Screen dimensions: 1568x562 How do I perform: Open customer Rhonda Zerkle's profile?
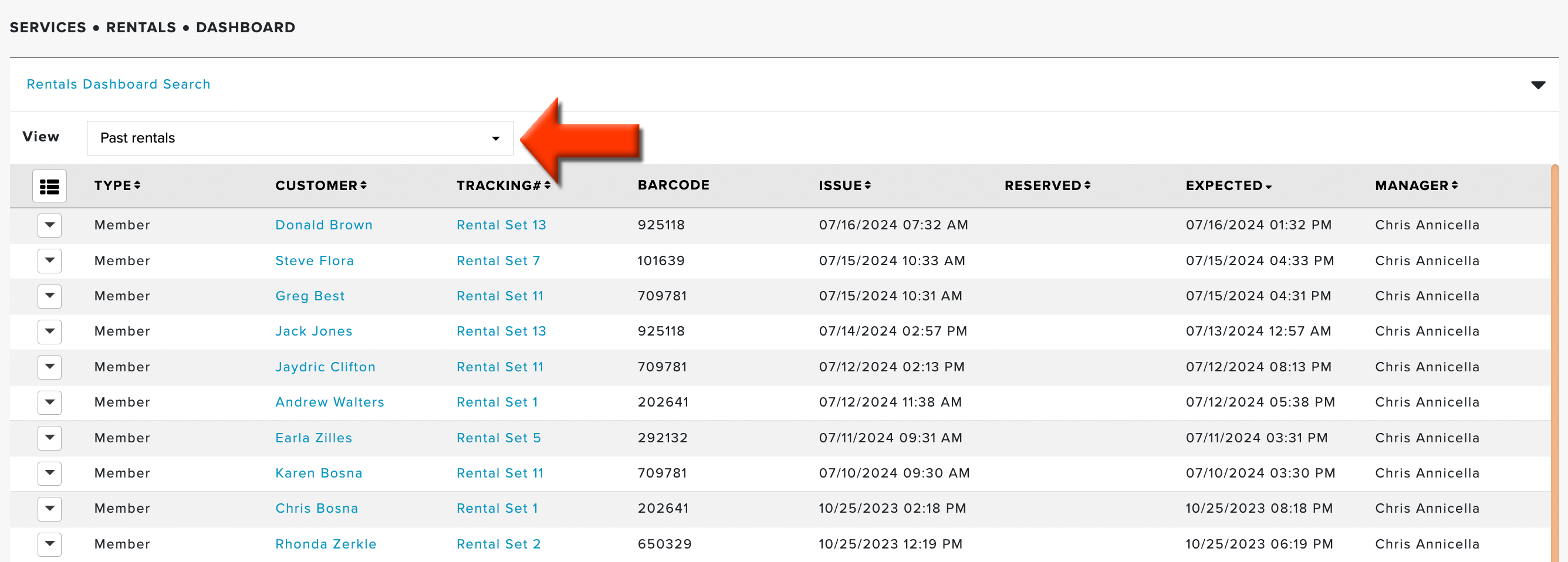point(326,544)
